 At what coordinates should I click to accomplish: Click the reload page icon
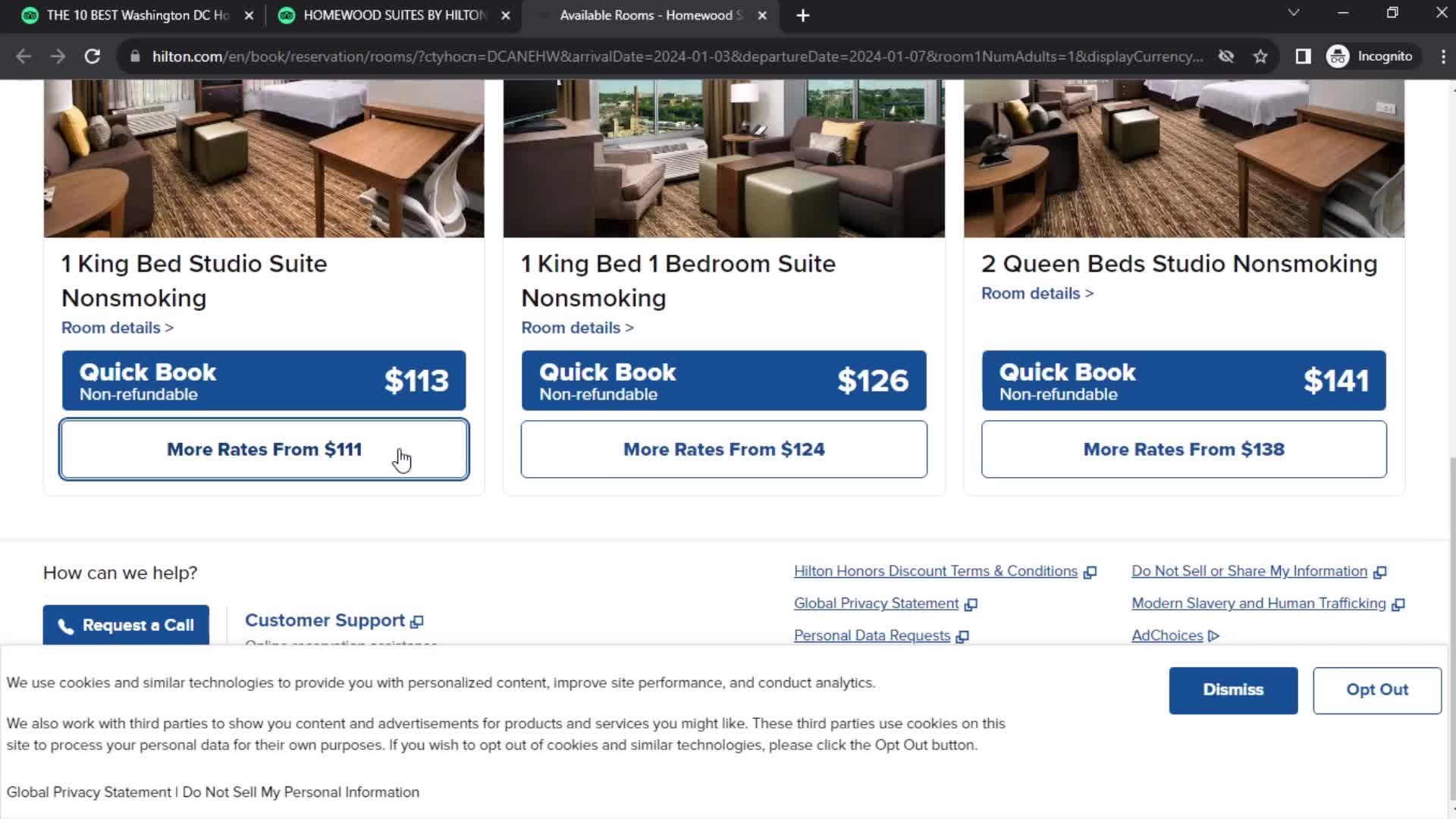[91, 56]
